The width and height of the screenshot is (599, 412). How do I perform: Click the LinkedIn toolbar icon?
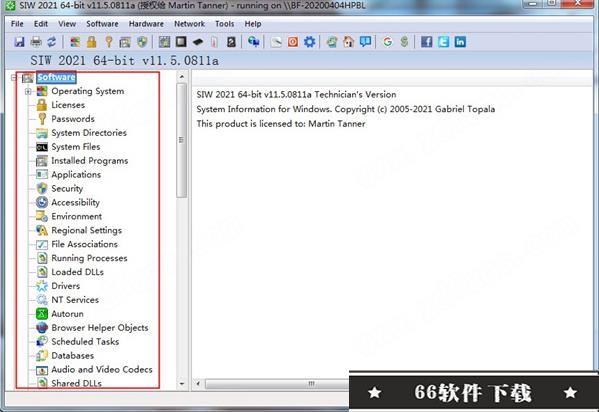pyautogui.click(x=460, y=42)
